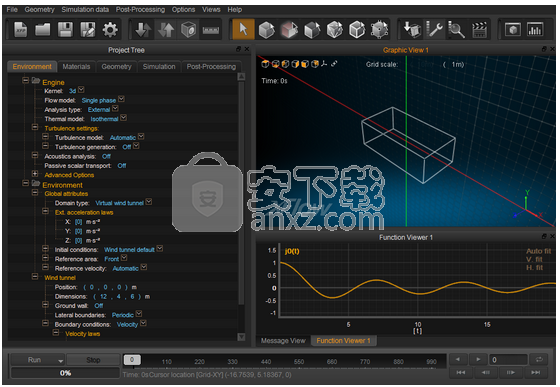
Task: Open the magnifier search tool icon
Action: tap(456, 30)
